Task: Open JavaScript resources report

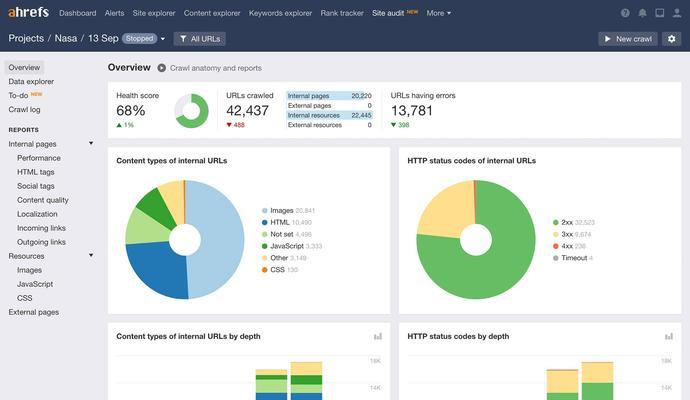Action: pyautogui.click(x=35, y=284)
